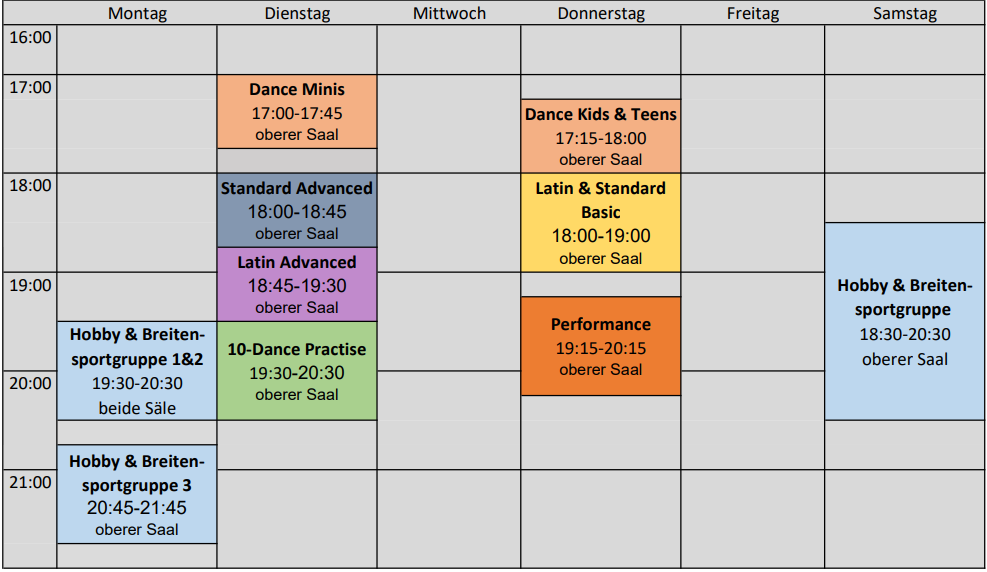Select the Donnerstag day header
Screen dimensions: 987x572
[601, 13]
